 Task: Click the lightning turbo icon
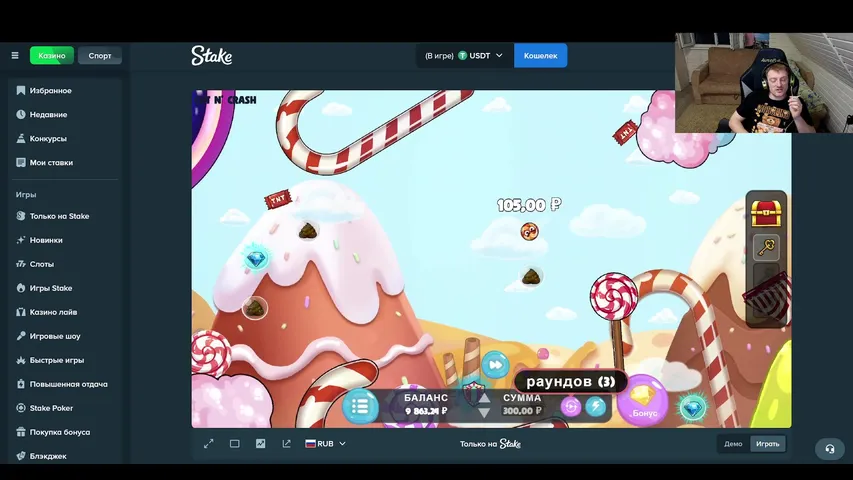click(x=595, y=406)
